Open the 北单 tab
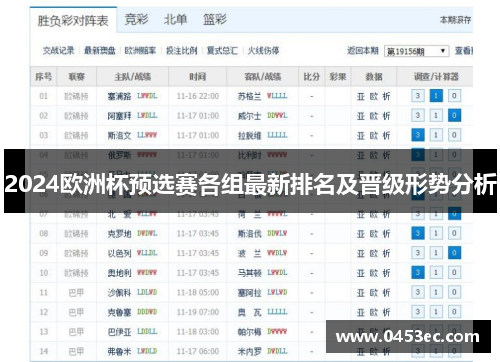 [175, 19]
